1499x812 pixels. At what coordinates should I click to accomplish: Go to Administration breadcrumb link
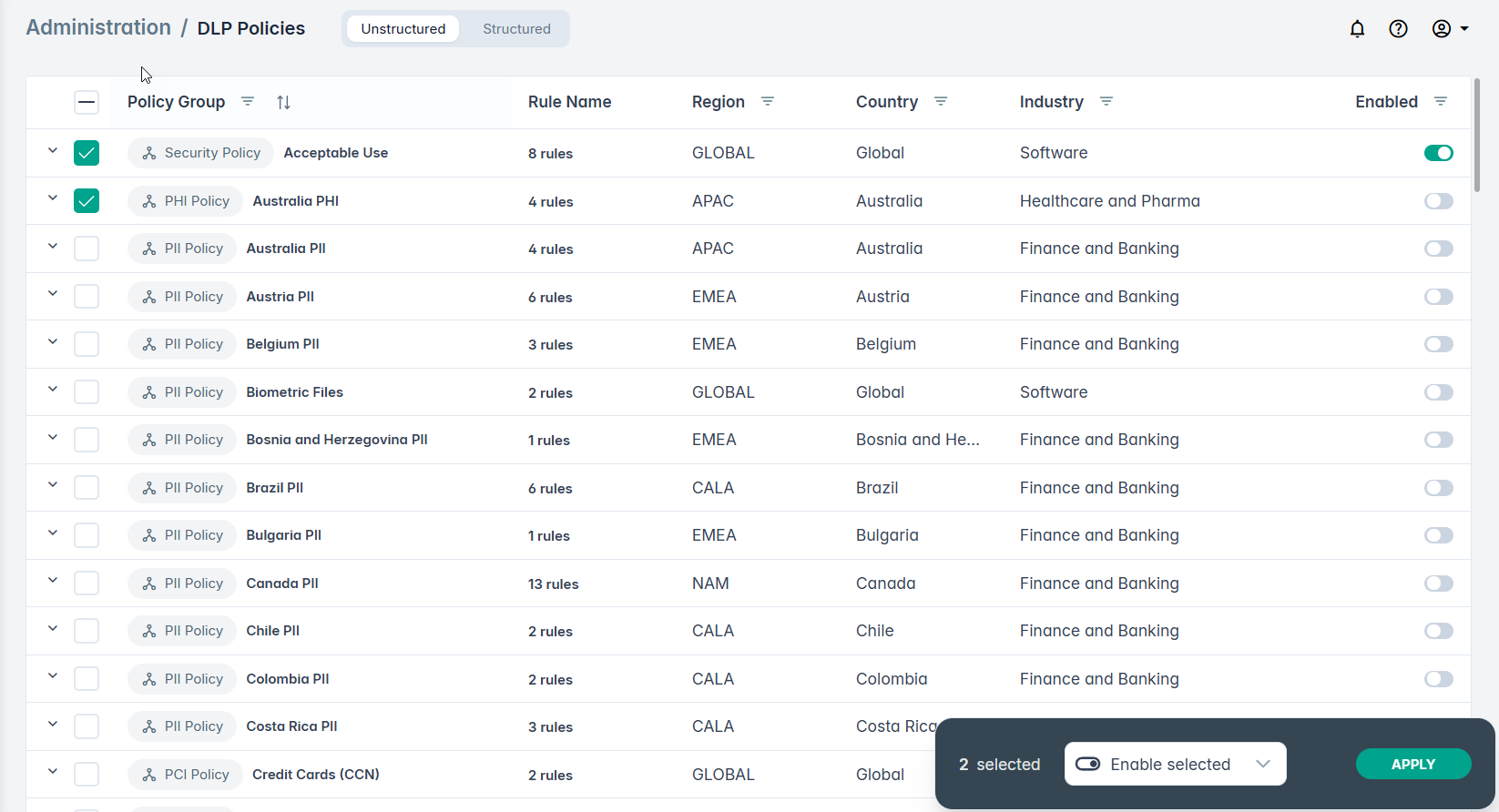point(98,28)
